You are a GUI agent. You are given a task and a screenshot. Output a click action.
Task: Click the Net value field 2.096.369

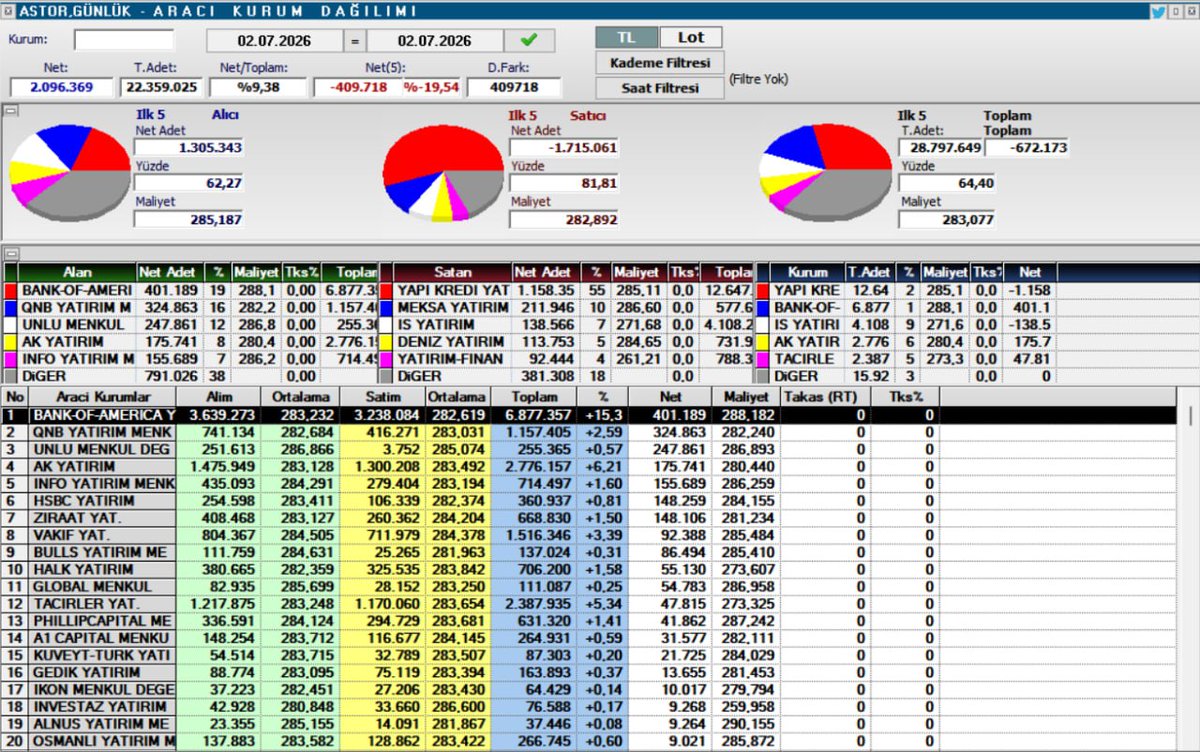coord(61,87)
